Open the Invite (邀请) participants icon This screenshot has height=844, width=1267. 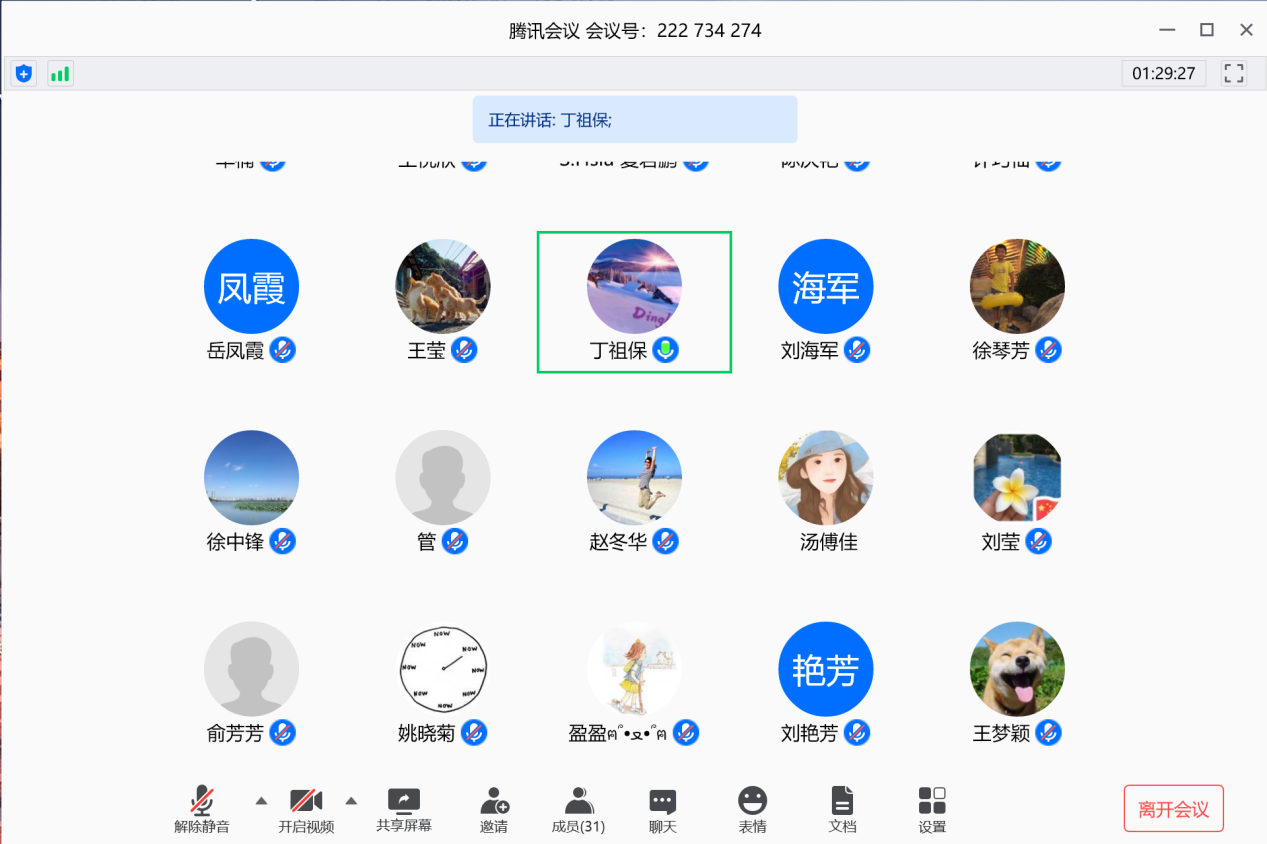pos(494,809)
